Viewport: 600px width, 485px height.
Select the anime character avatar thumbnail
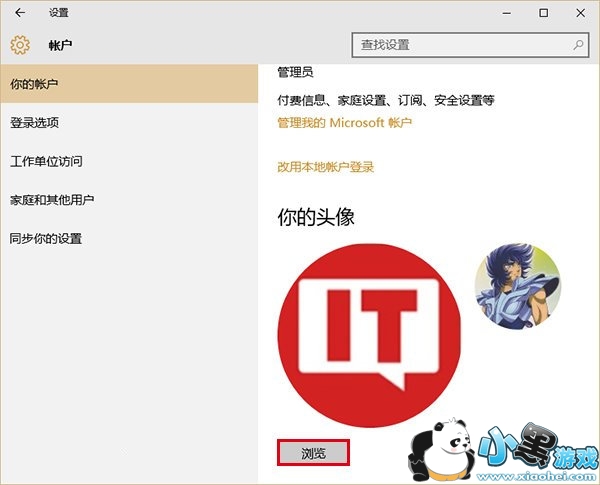[518, 286]
